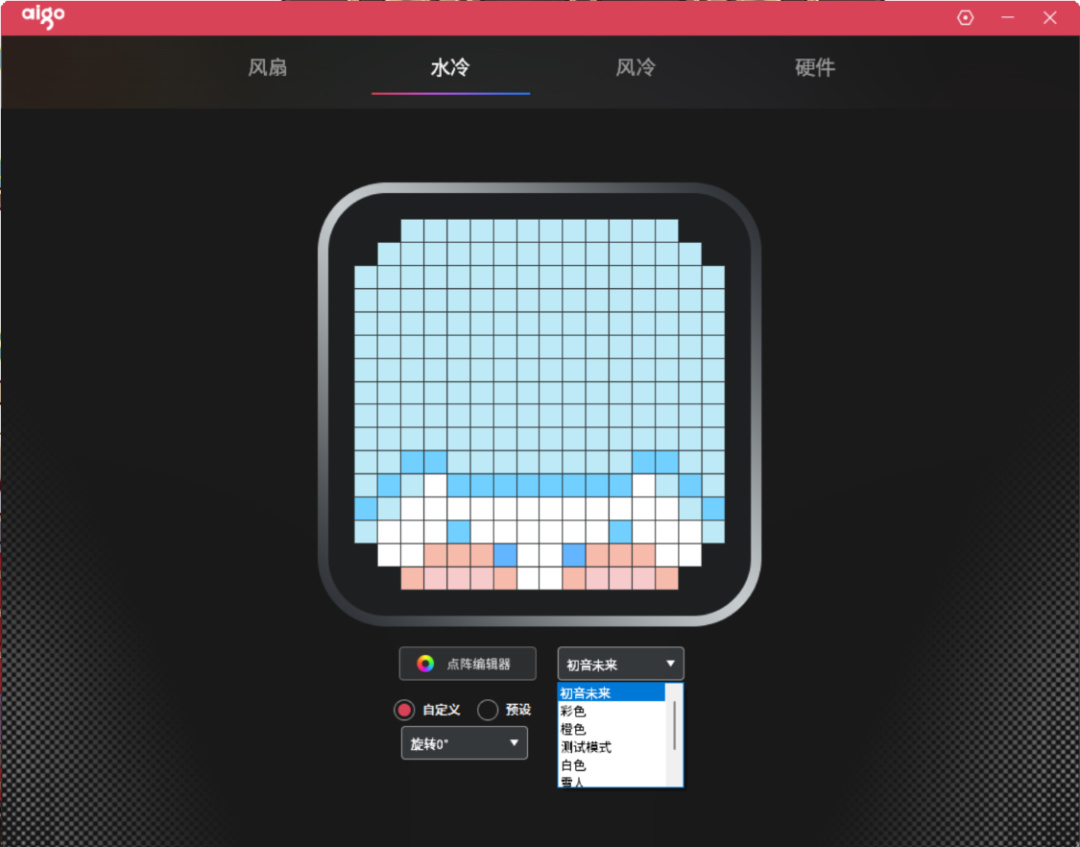Click the pixel matrix preview
1080x847 pixels.
[539, 404]
